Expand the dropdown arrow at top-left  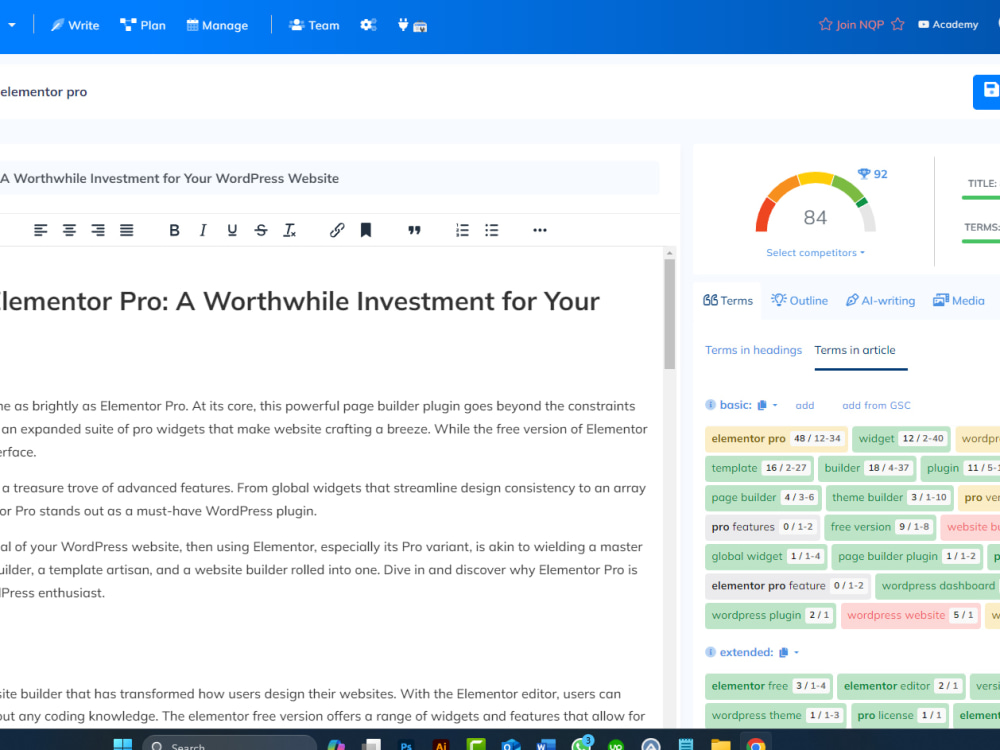point(11,26)
